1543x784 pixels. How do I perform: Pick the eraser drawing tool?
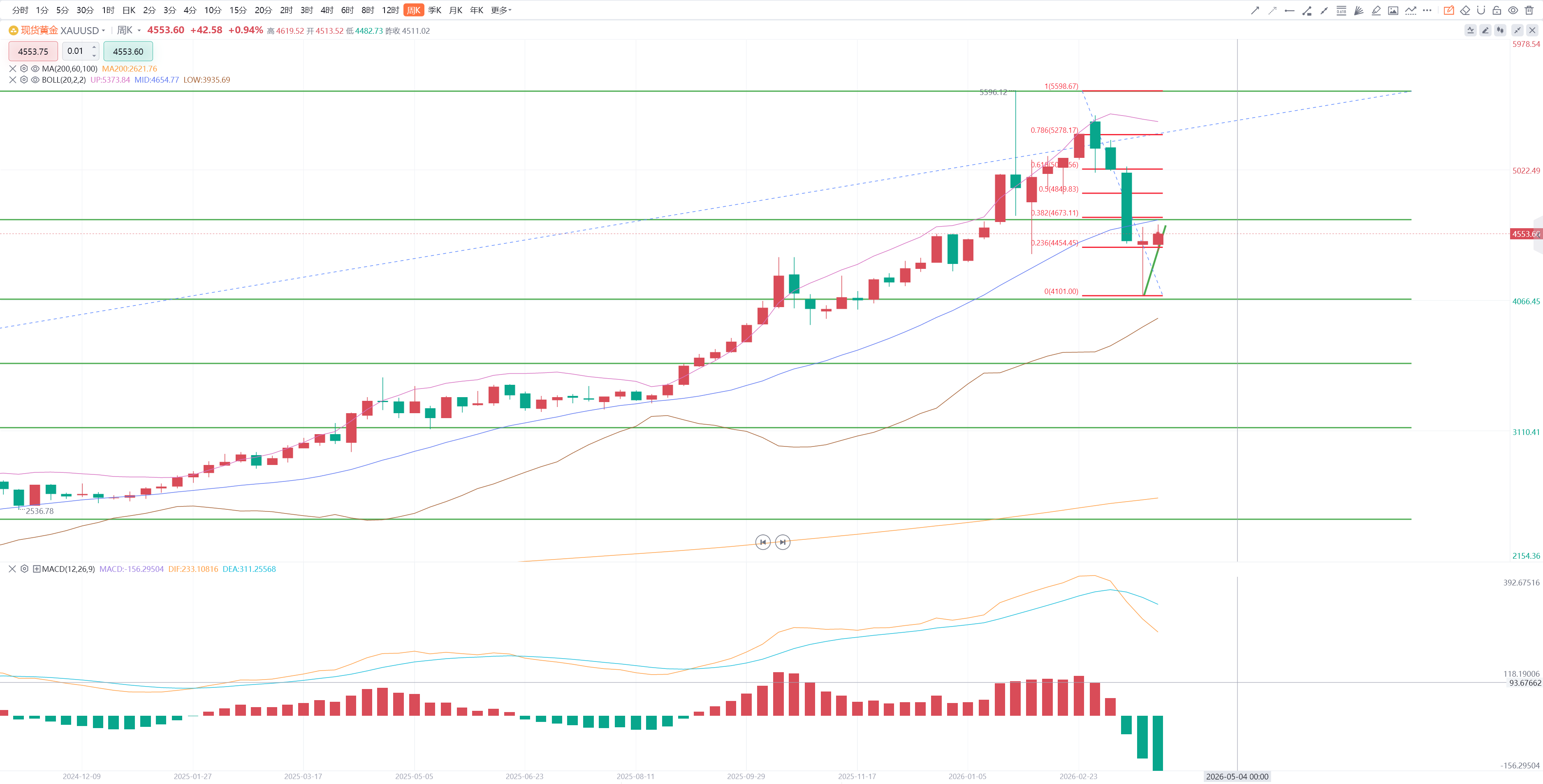tap(1465, 10)
